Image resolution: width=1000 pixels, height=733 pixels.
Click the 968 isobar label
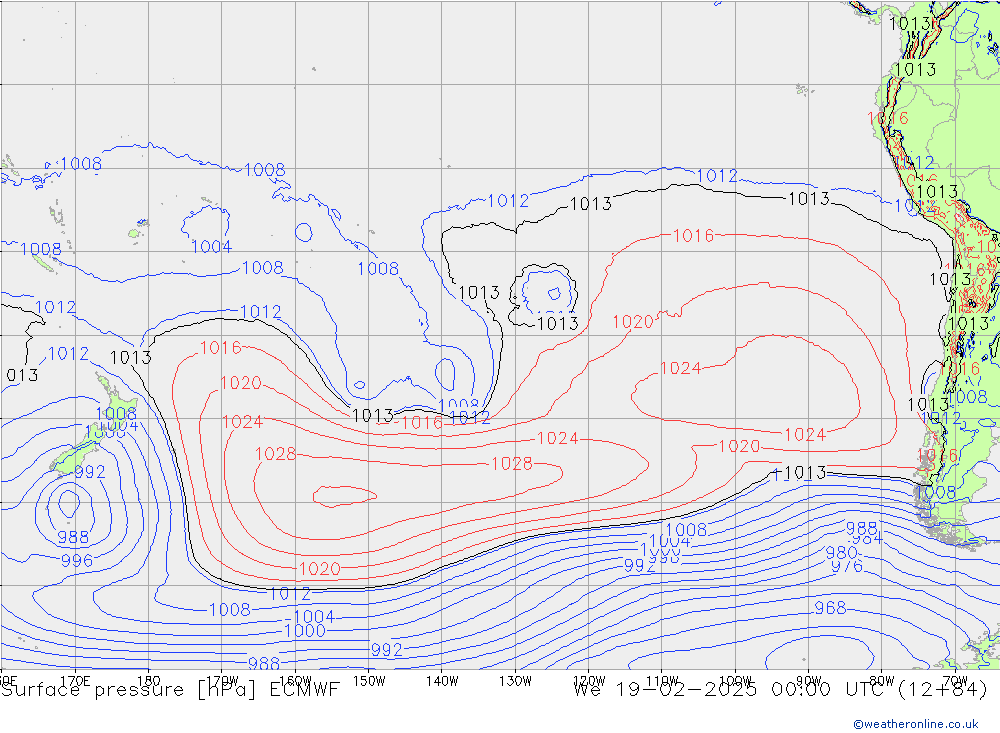coord(830,608)
